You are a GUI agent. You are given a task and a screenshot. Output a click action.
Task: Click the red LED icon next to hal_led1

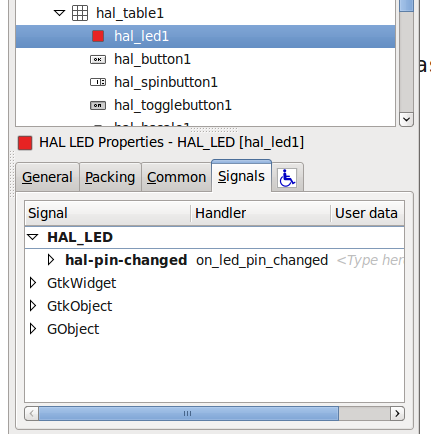pos(98,36)
